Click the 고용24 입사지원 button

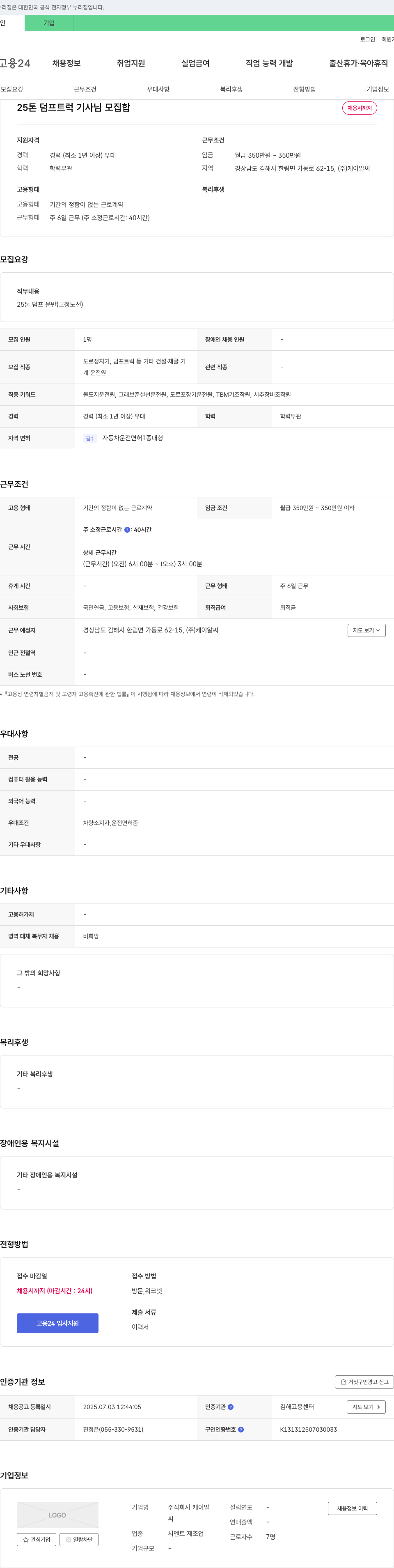58,1323
